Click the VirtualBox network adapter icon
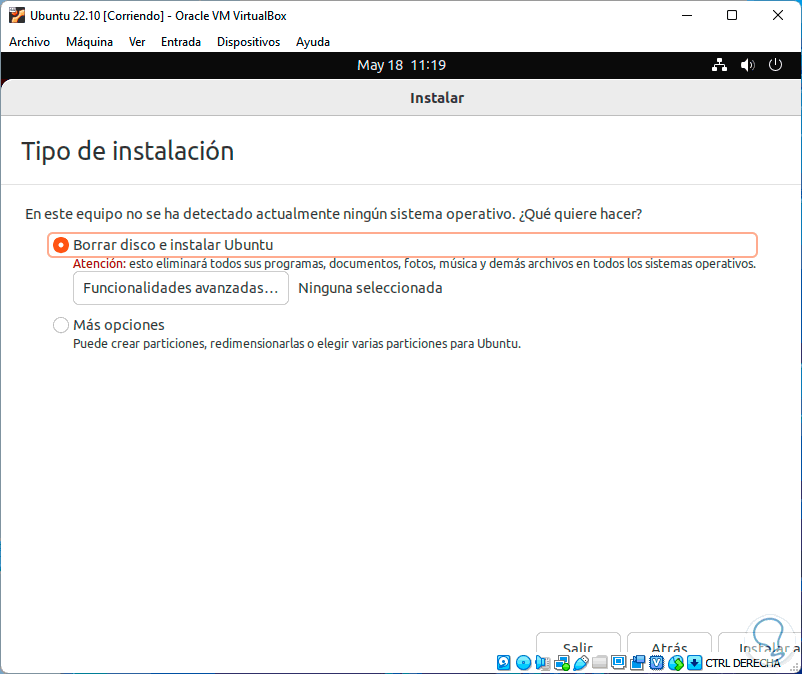Image resolution: width=802 pixels, height=674 pixels. point(562,663)
